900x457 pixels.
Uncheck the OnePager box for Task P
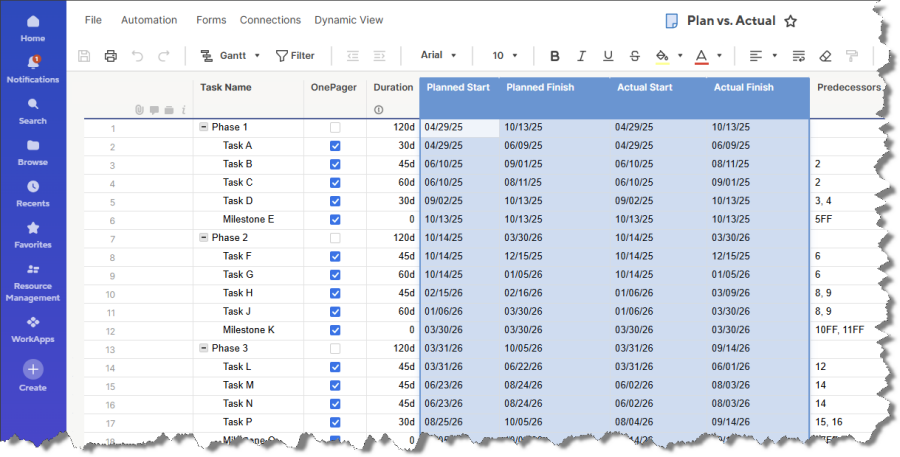click(x=335, y=422)
